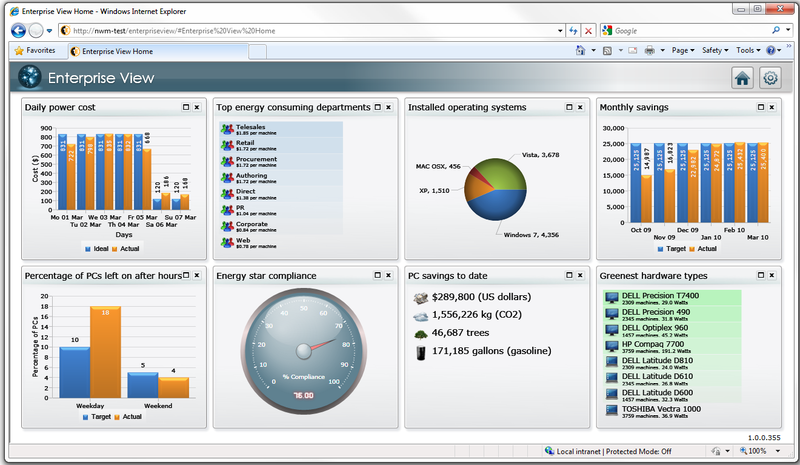Close the Energy star compliance panel

coord(389,276)
